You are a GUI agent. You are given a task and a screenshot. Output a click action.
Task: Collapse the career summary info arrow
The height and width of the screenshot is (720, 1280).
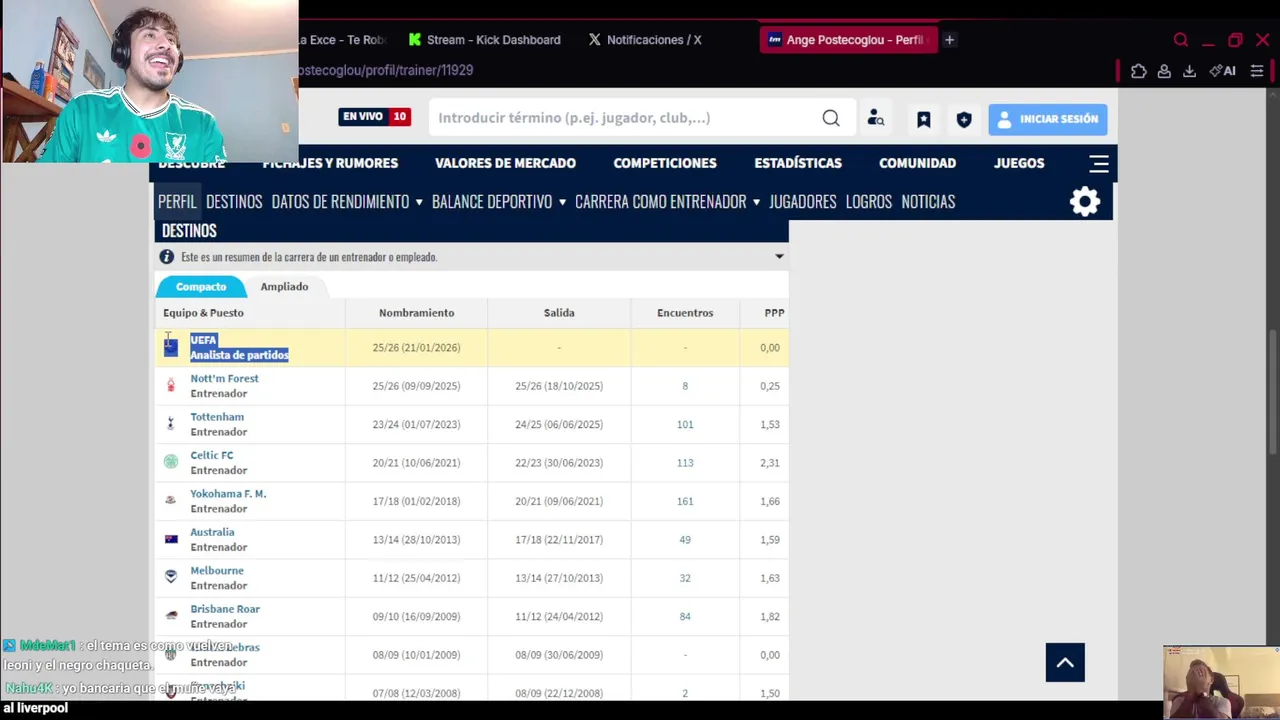point(779,257)
